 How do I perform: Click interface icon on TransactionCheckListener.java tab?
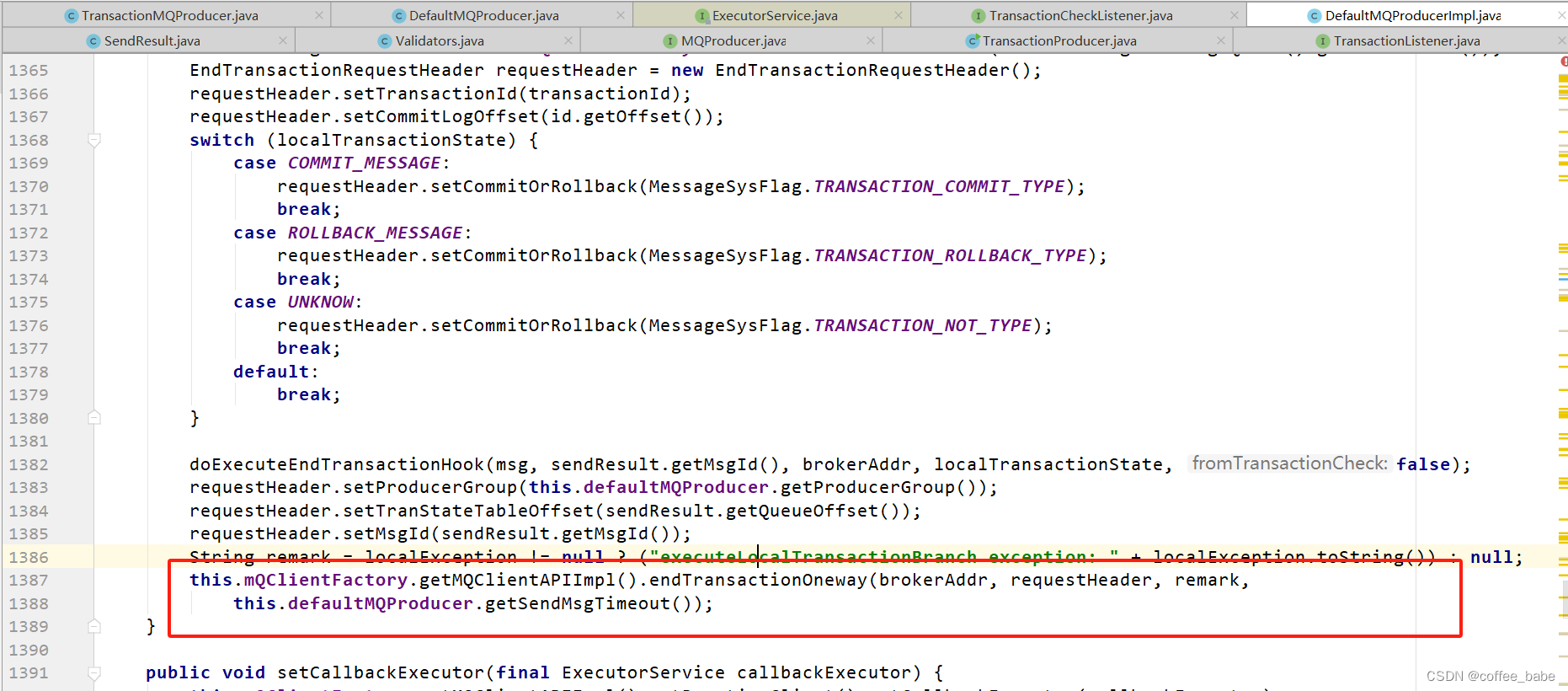pyautogui.click(x=979, y=16)
